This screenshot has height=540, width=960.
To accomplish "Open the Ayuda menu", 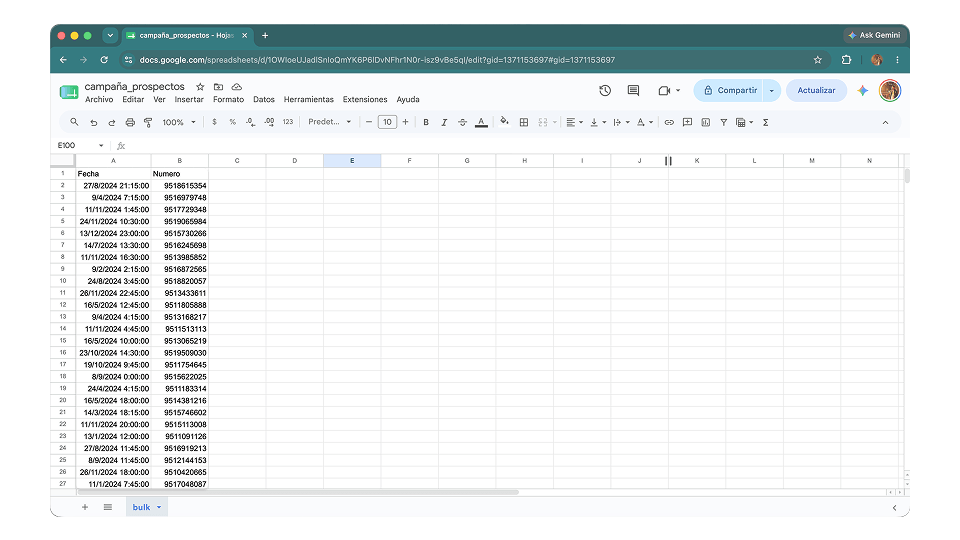I will (x=408, y=99).
